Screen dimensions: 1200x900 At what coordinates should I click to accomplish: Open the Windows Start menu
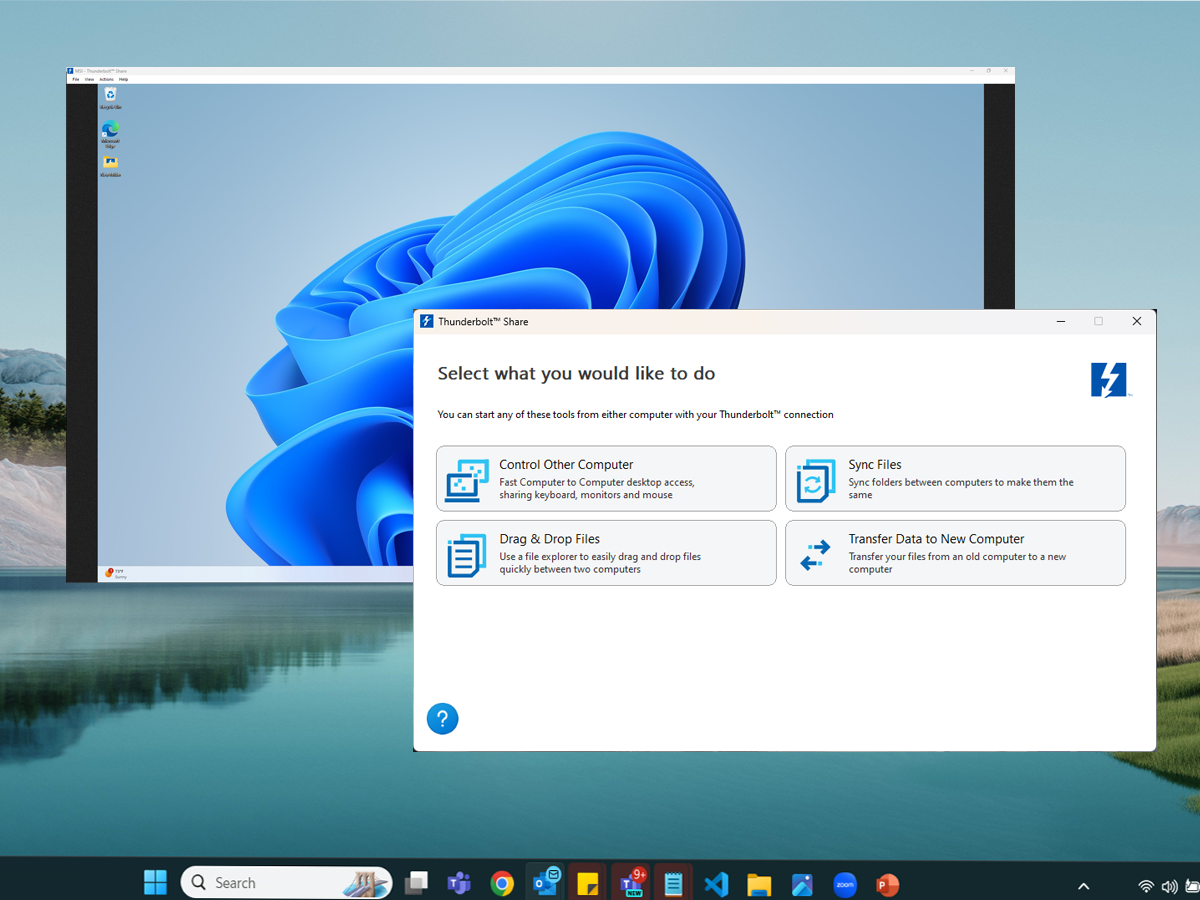pyautogui.click(x=155, y=883)
